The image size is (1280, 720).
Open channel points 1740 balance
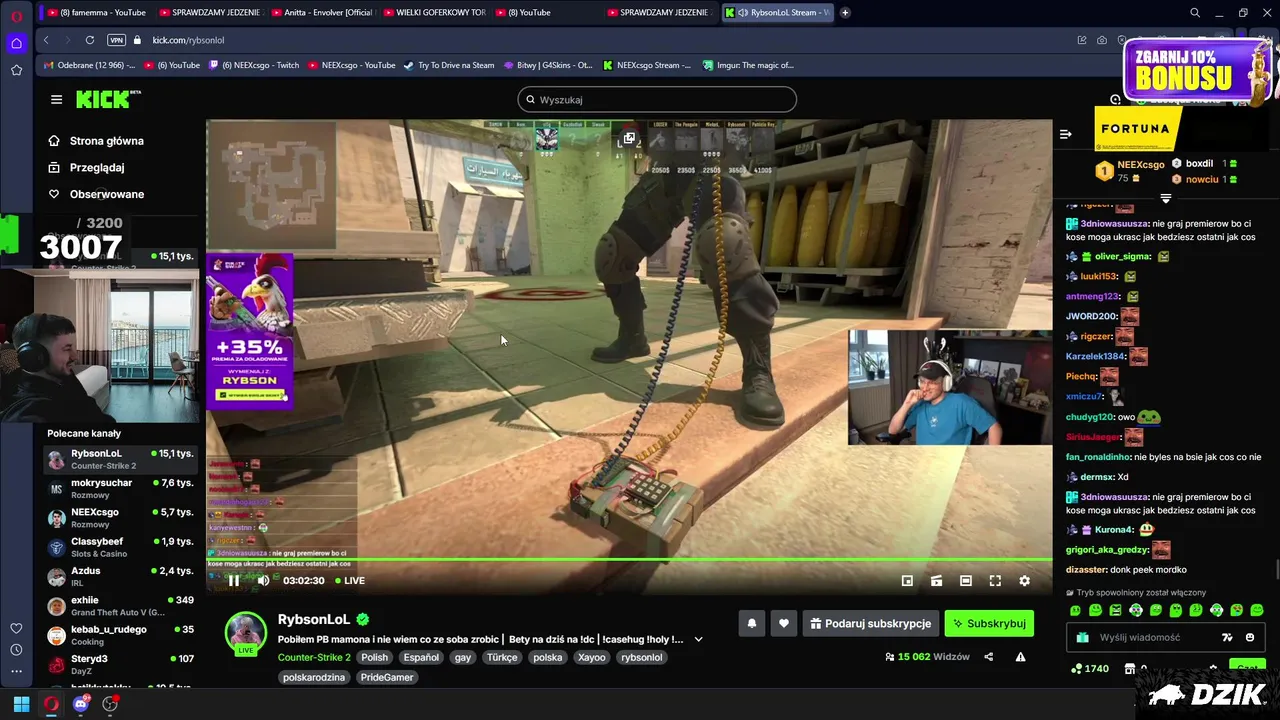1090,668
